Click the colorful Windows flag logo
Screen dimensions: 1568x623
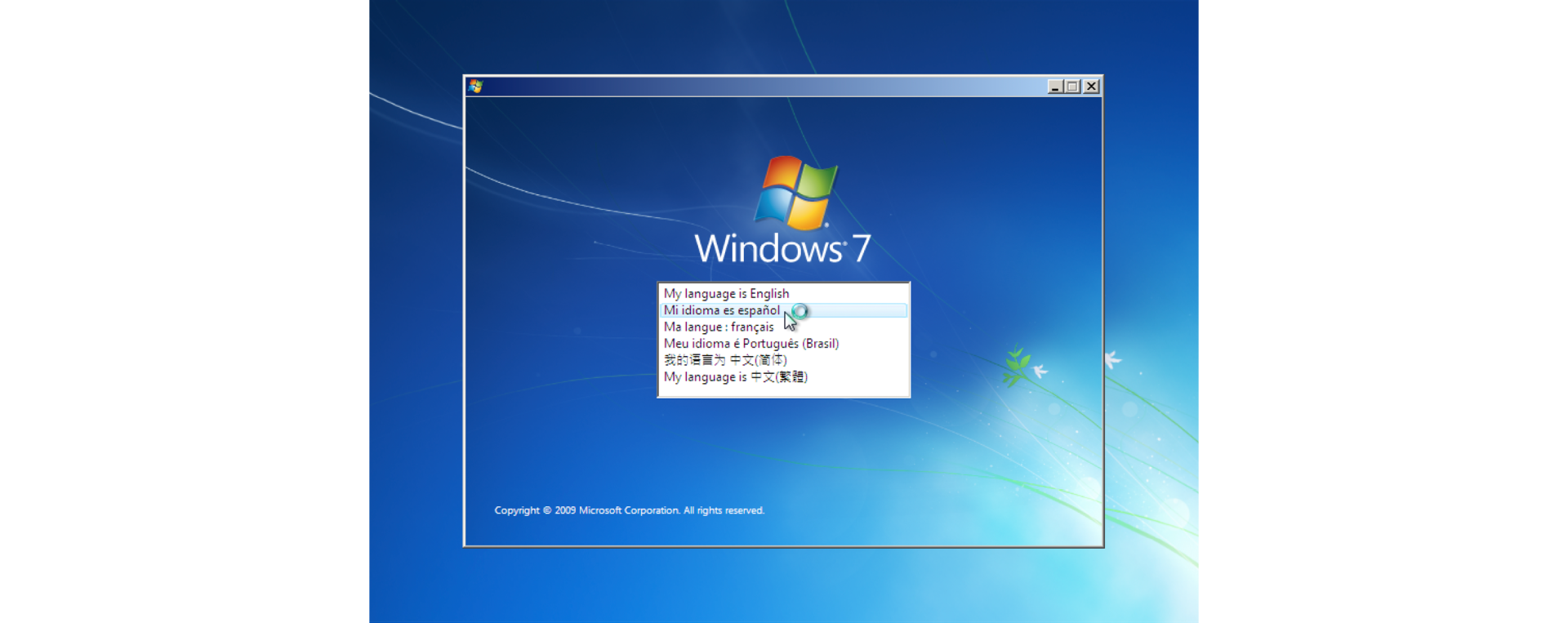795,193
